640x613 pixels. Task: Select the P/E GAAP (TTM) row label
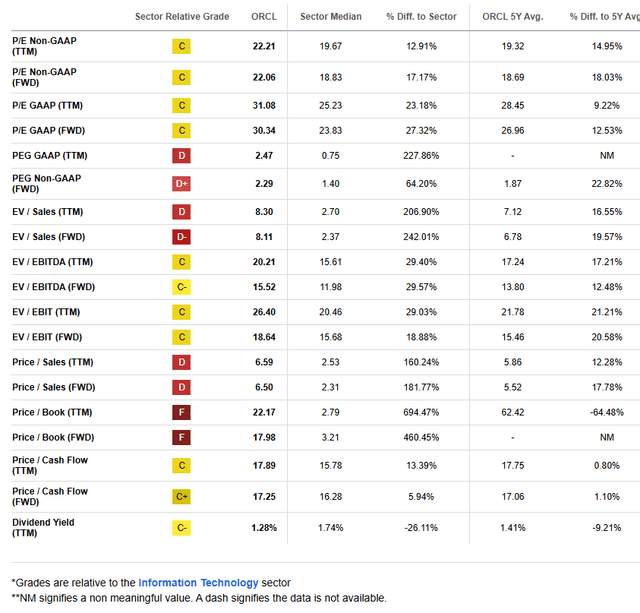pyautogui.click(x=47, y=106)
